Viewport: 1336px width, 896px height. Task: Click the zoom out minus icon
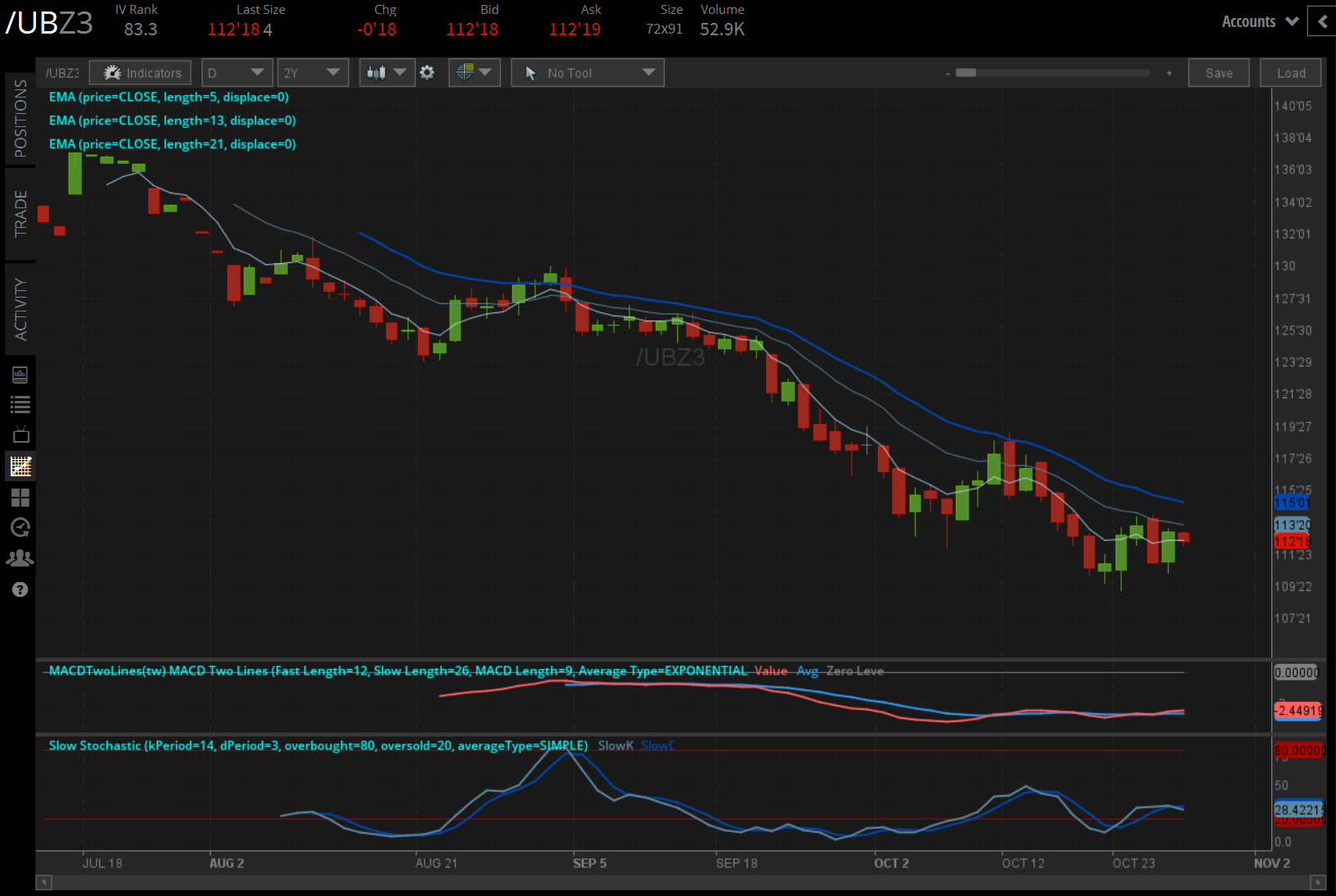(947, 74)
